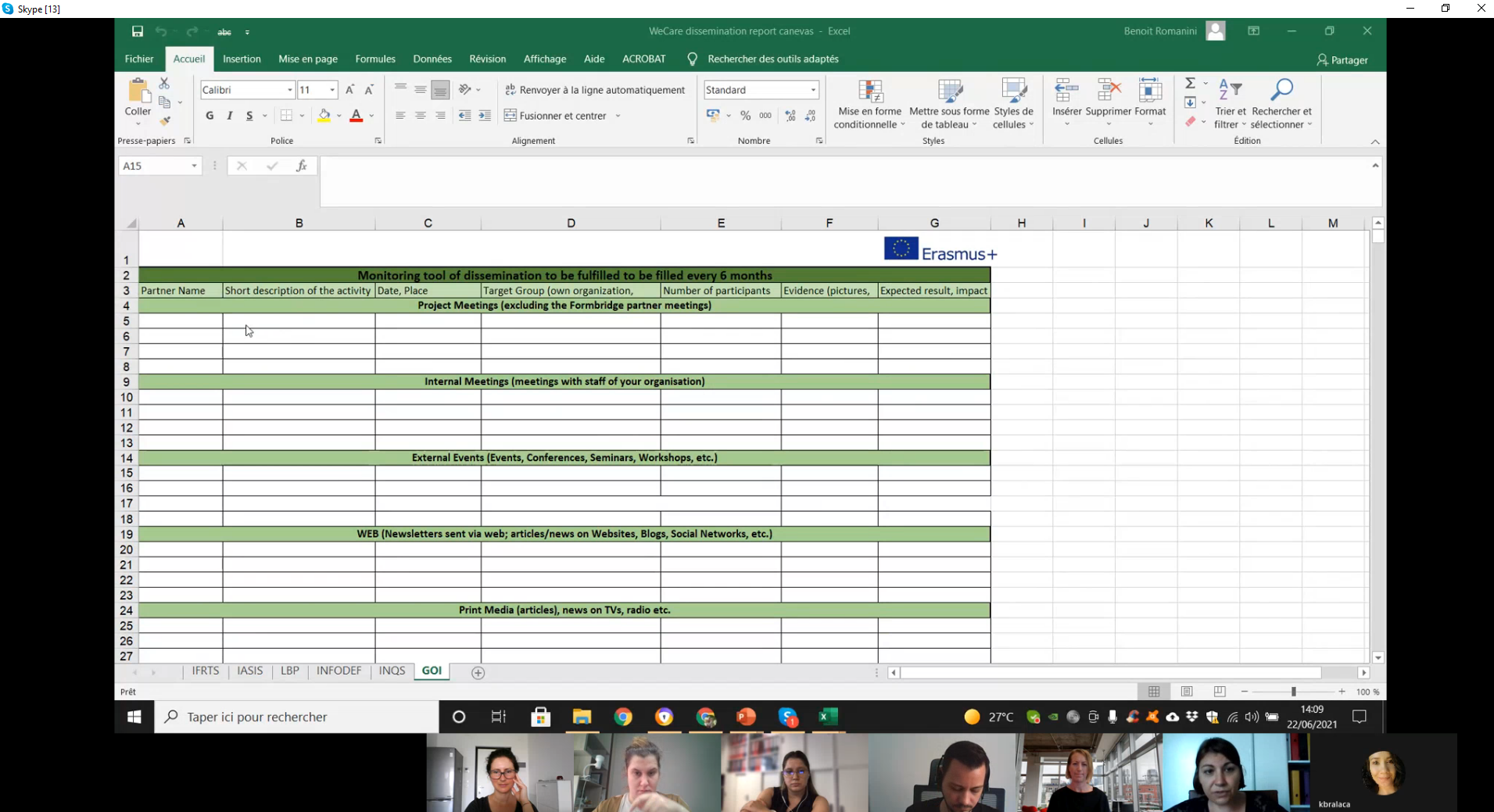The image size is (1494, 812).
Task: Open Excel from the Windows taskbar
Action: [828, 717]
